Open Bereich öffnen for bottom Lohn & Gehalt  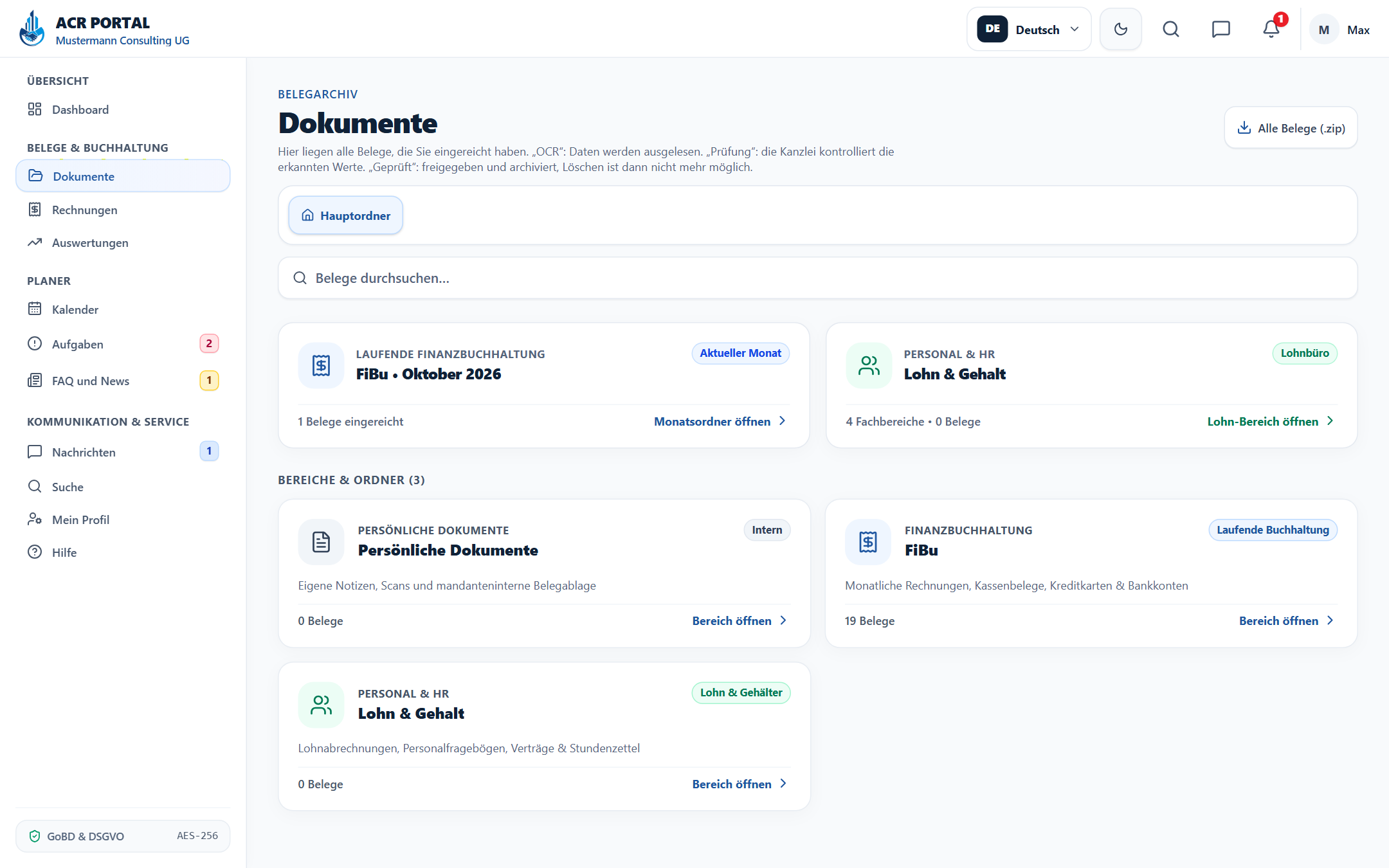[x=740, y=784]
